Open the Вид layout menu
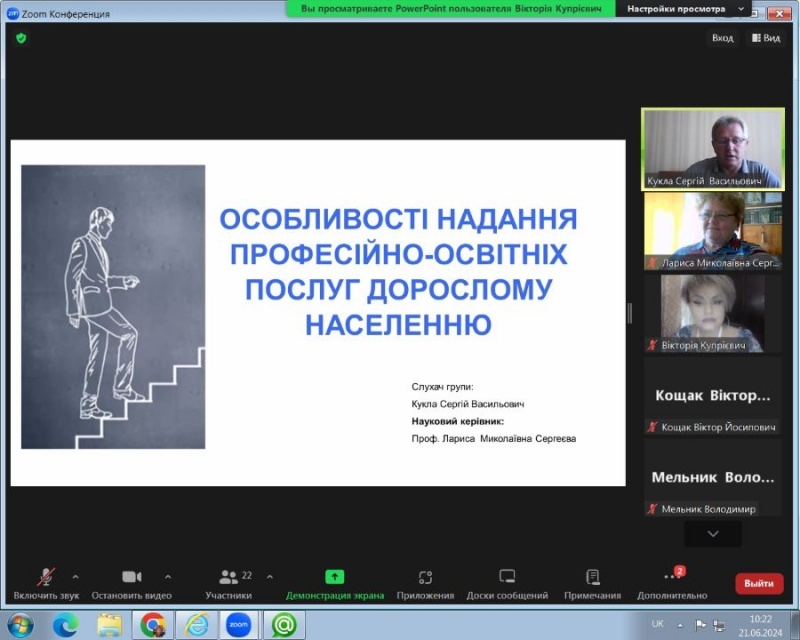Viewport: 800px width, 640px height. (765, 38)
